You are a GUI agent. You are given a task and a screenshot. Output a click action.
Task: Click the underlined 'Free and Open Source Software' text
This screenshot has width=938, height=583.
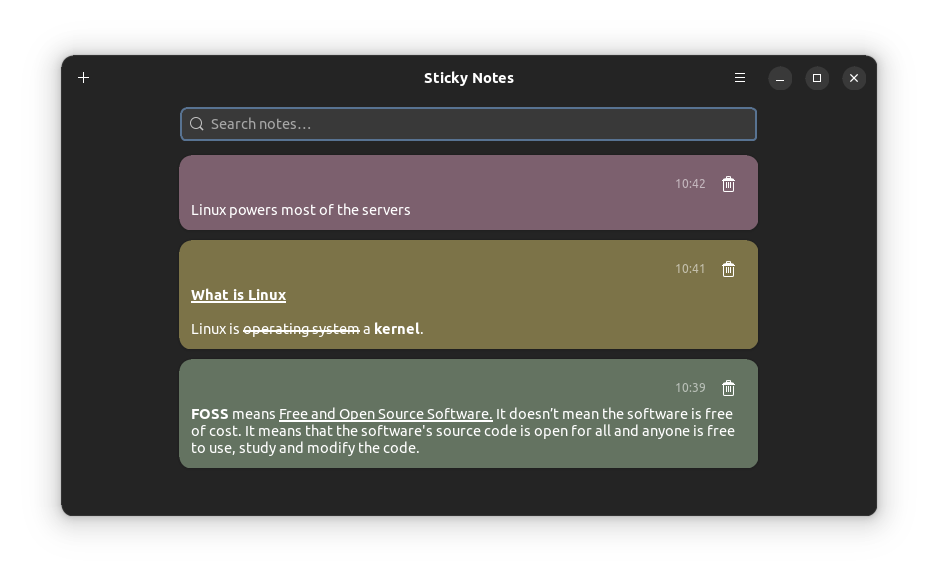[x=384, y=413]
